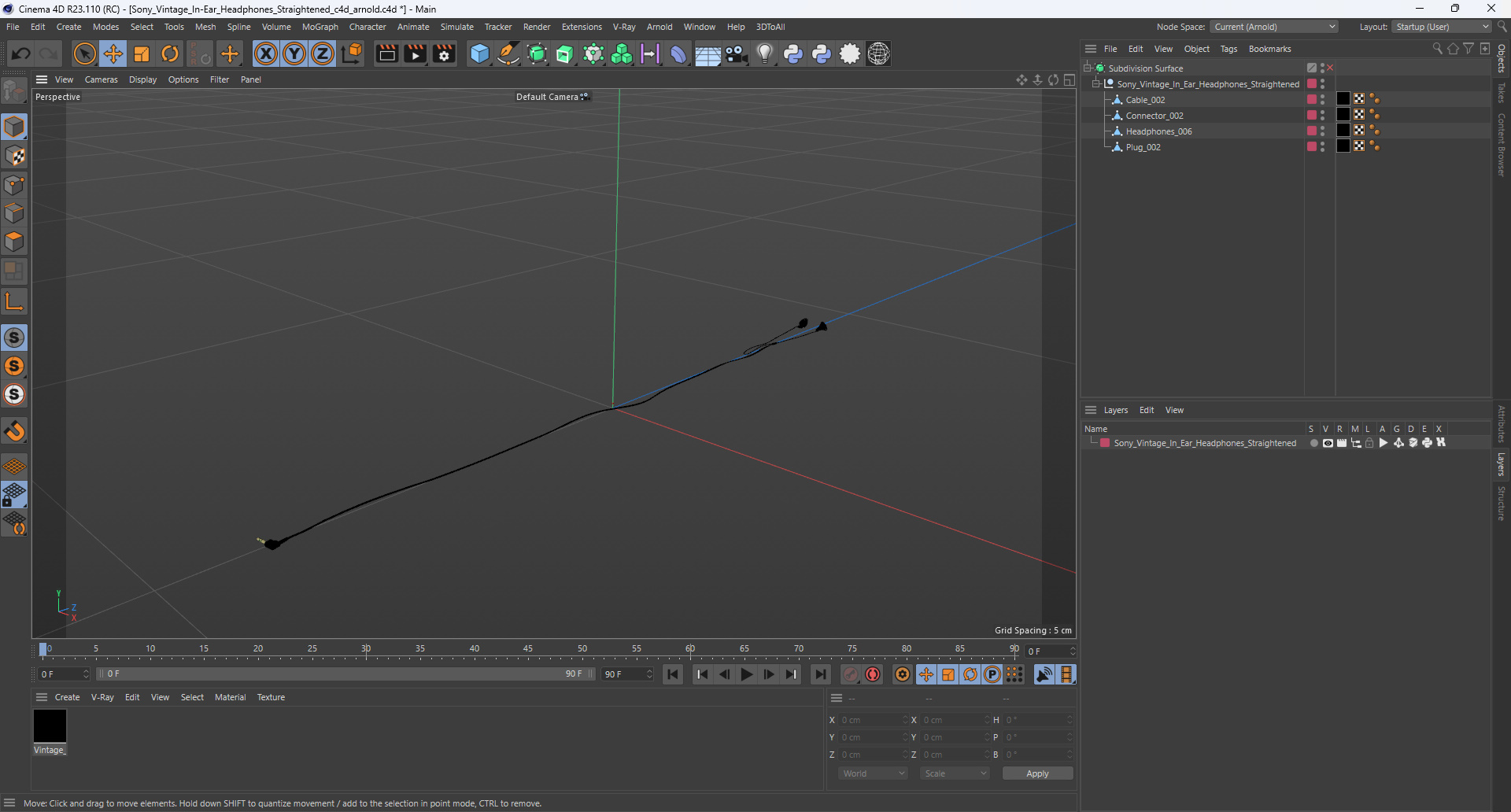Activate the Move tool

[x=113, y=54]
